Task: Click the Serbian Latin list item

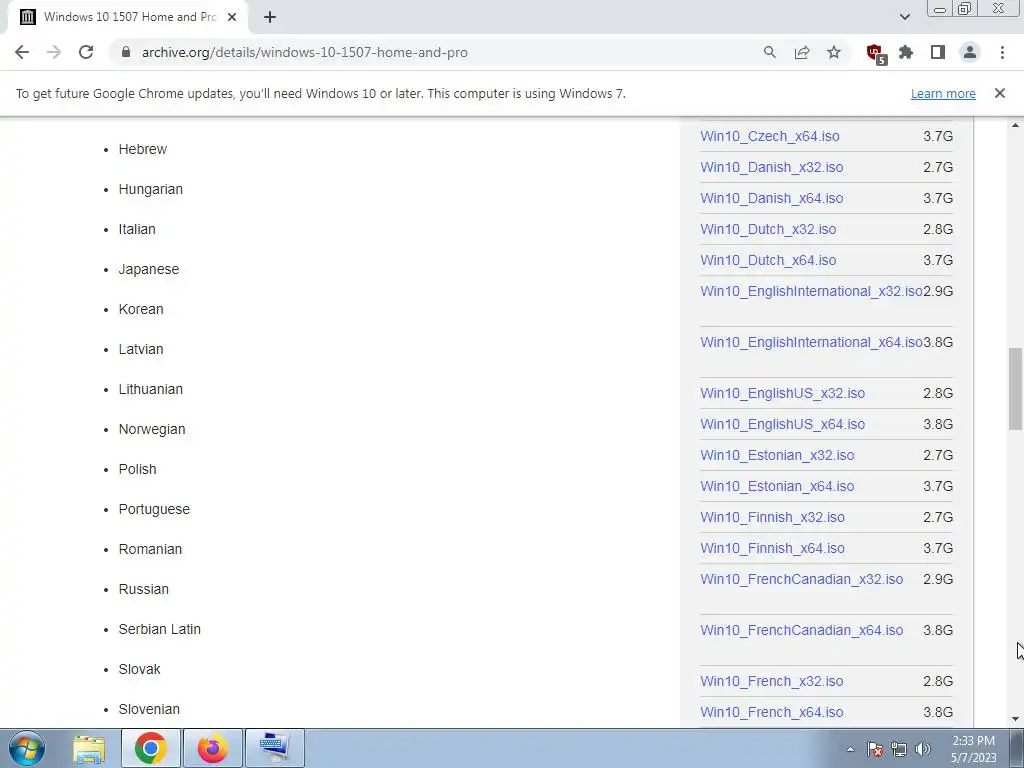Action: pyautogui.click(x=159, y=630)
